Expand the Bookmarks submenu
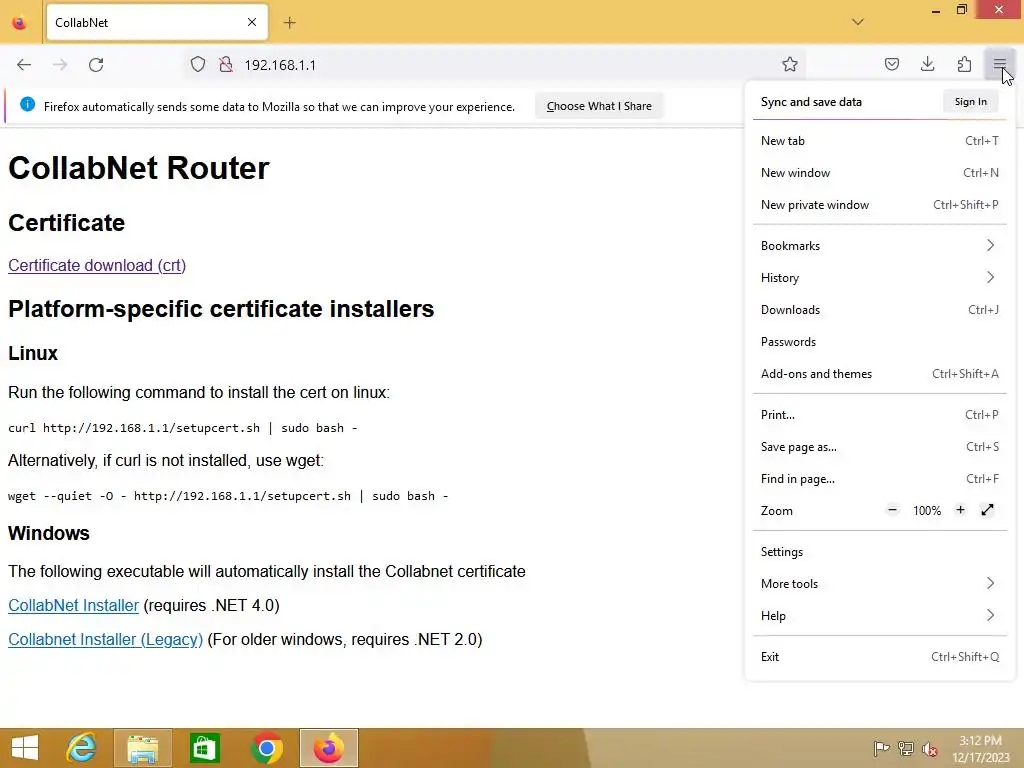 coord(880,246)
